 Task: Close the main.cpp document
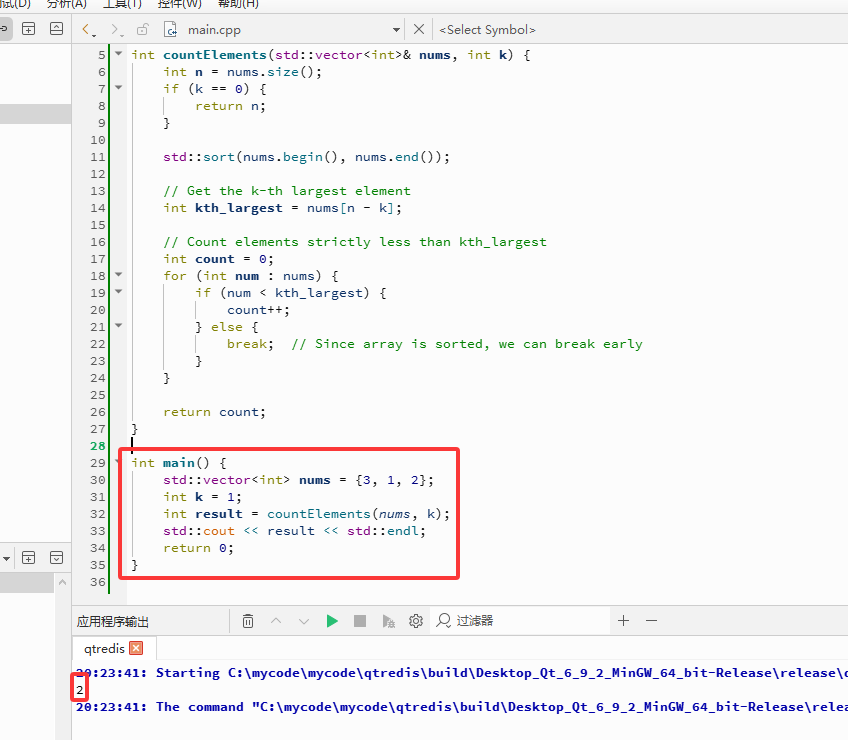pos(419,29)
